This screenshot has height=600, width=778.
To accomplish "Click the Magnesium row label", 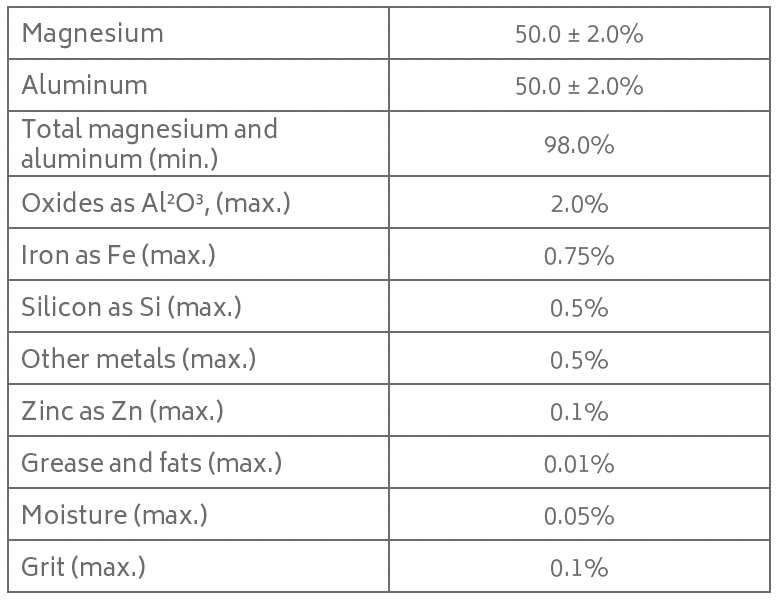I will click(x=92, y=34).
